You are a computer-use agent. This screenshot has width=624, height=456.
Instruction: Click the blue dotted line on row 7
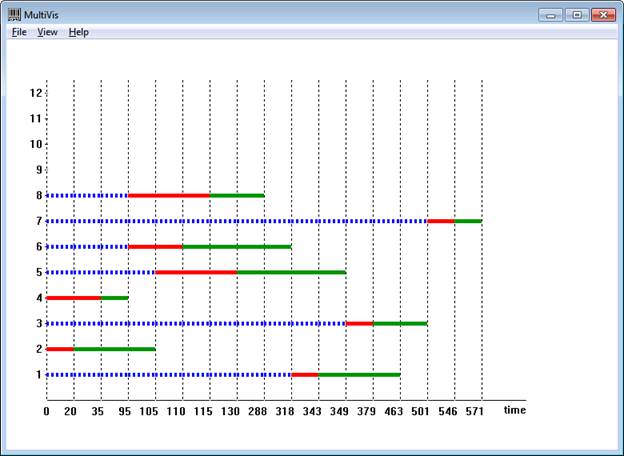point(237,221)
